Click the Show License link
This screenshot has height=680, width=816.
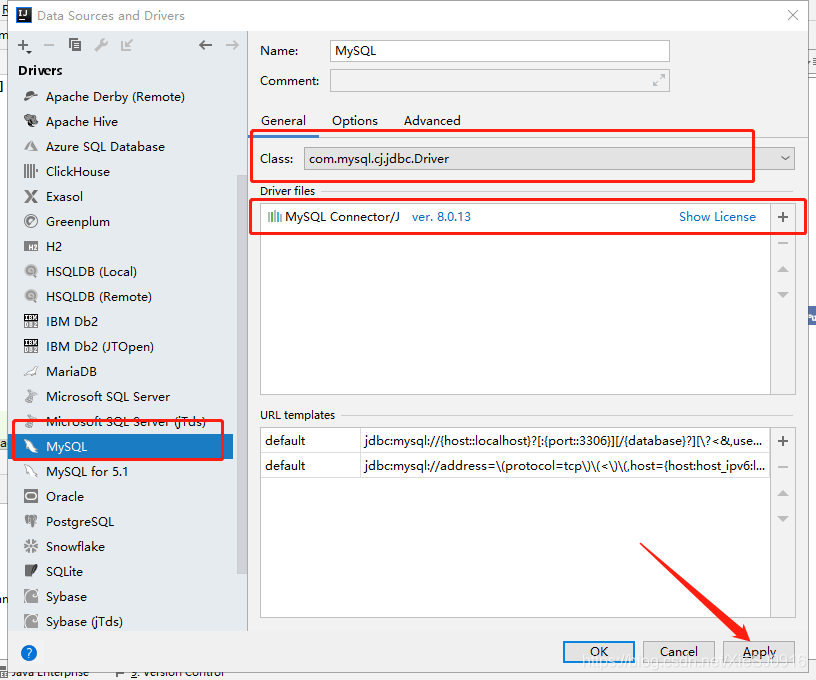point(717,217)
